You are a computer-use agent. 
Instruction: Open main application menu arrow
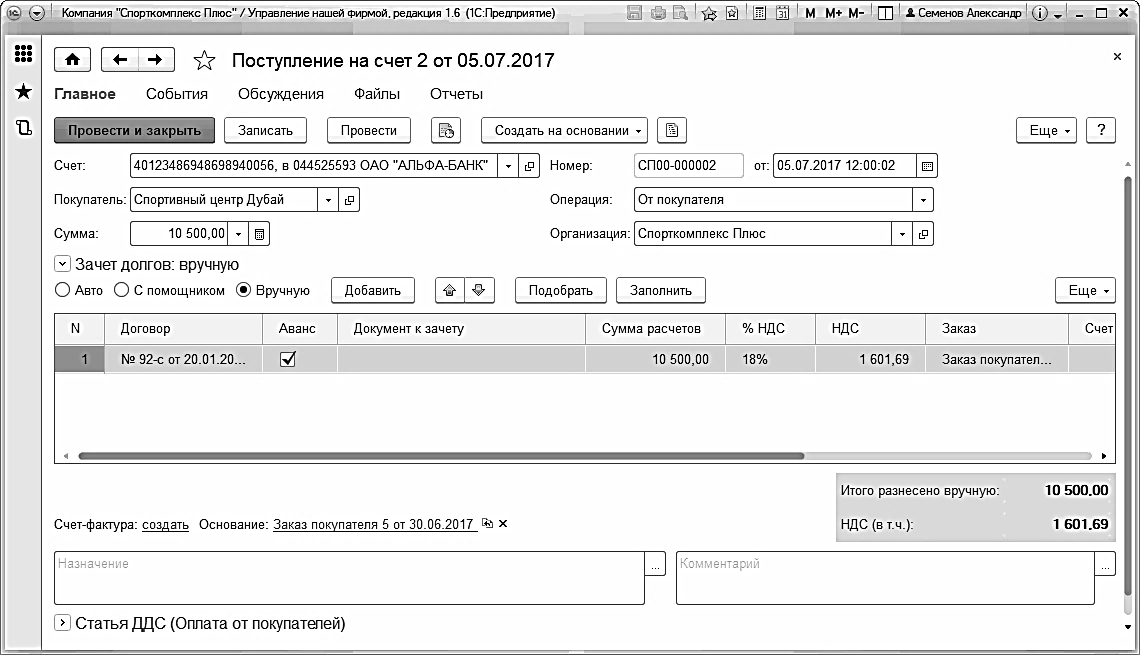pyautogui.click(x=36, y=13)
